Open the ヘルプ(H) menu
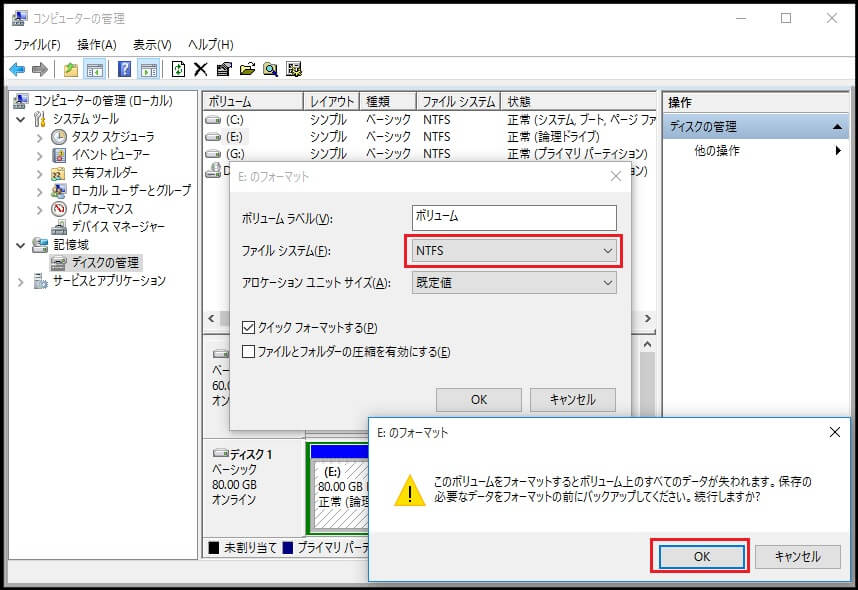 point(211,44)
